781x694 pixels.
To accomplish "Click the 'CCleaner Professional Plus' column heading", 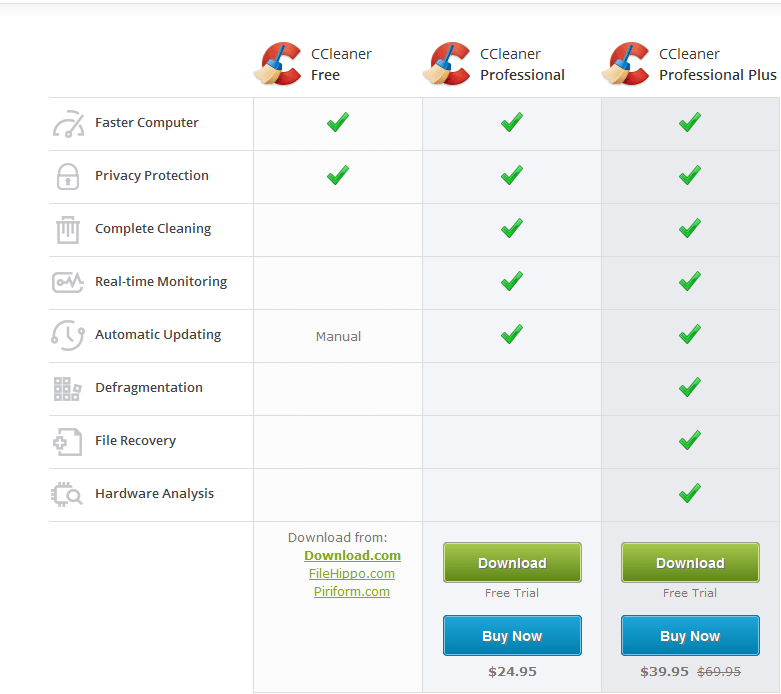I will (x=718, y=64).
